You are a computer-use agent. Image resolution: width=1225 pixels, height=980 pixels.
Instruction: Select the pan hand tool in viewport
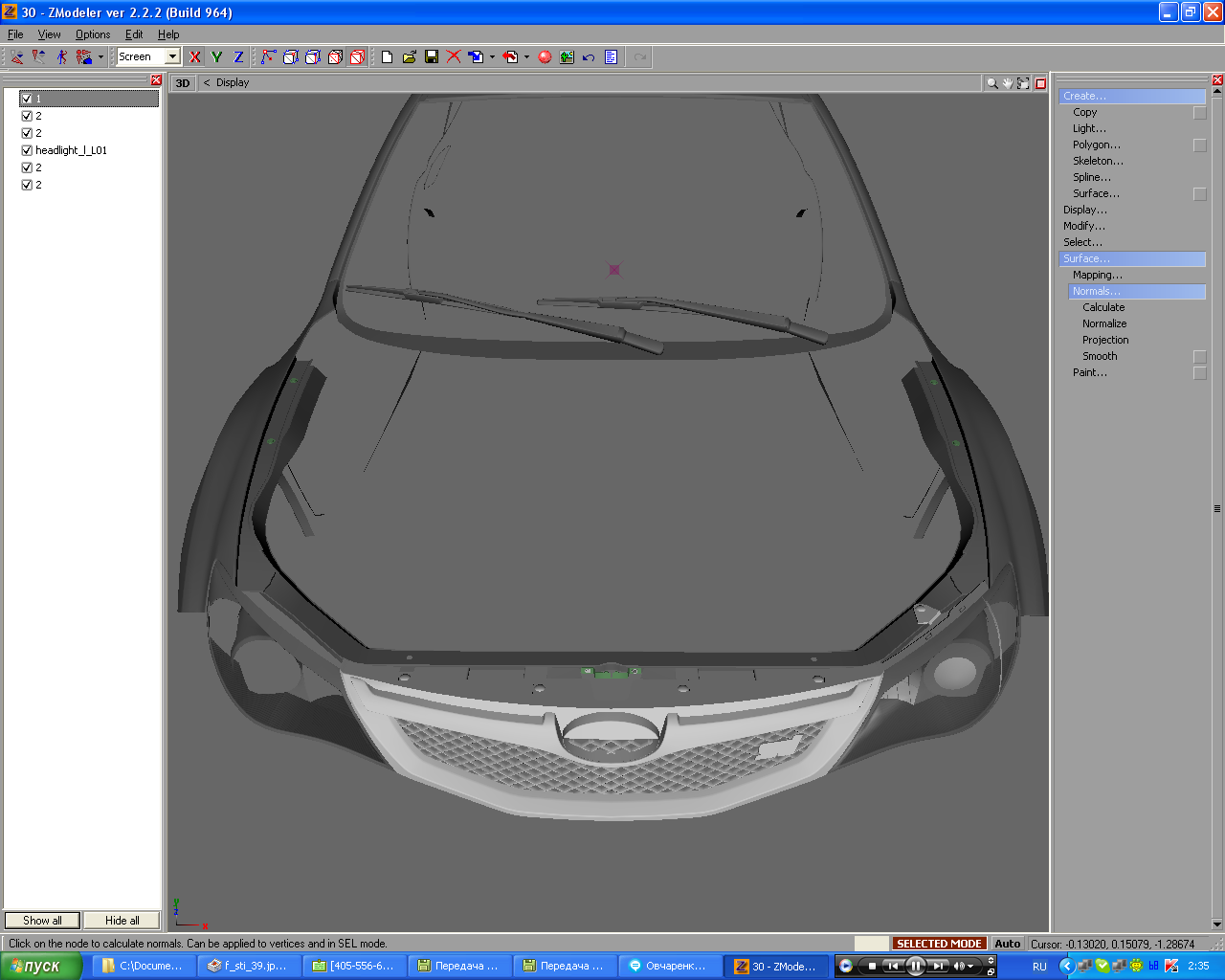click(x=1008, y=83)
